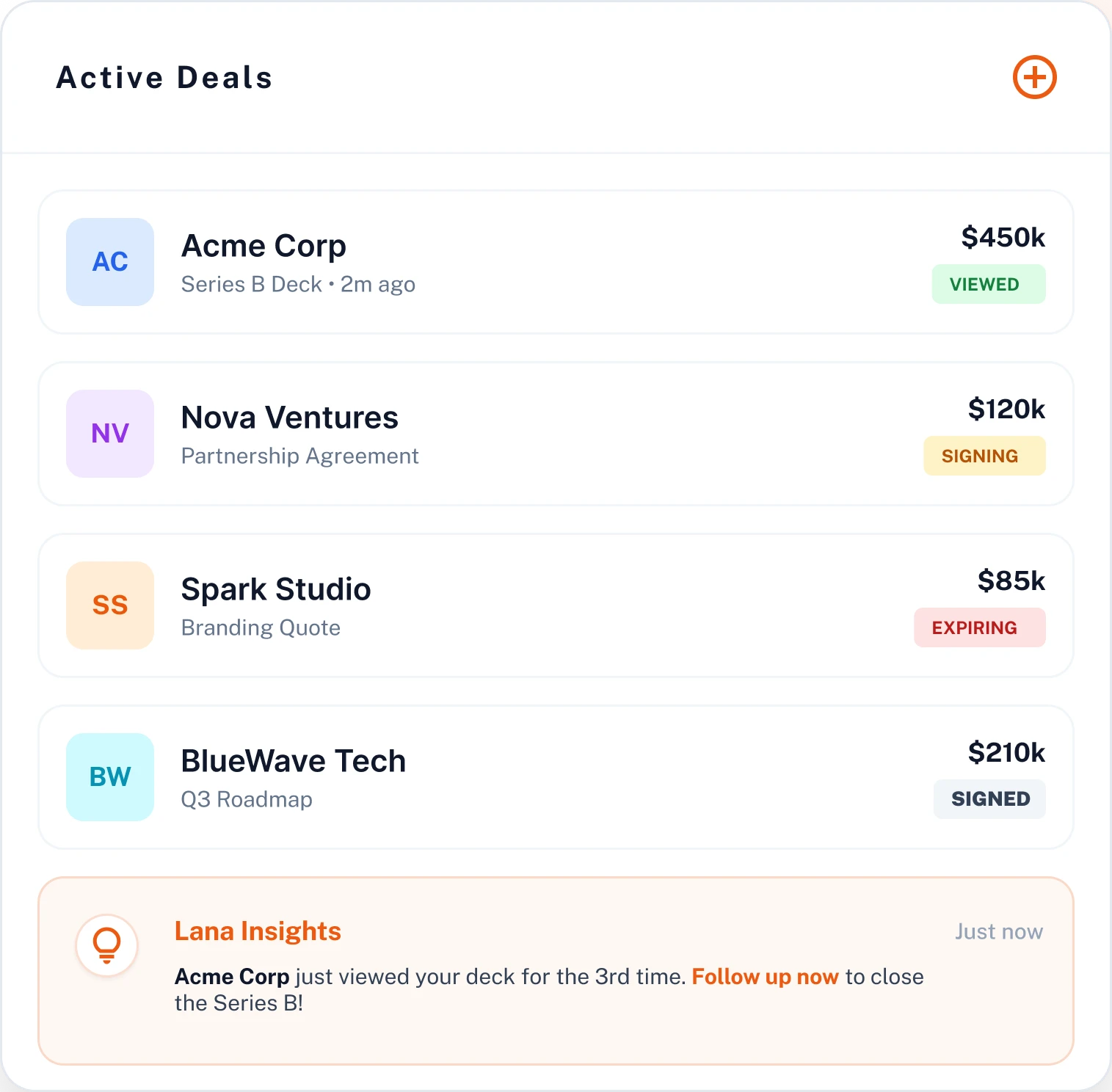Click the $450k deal amount
Image resolution: width=1112 pixels, height=1092 pixels.
pos(1003,238)
